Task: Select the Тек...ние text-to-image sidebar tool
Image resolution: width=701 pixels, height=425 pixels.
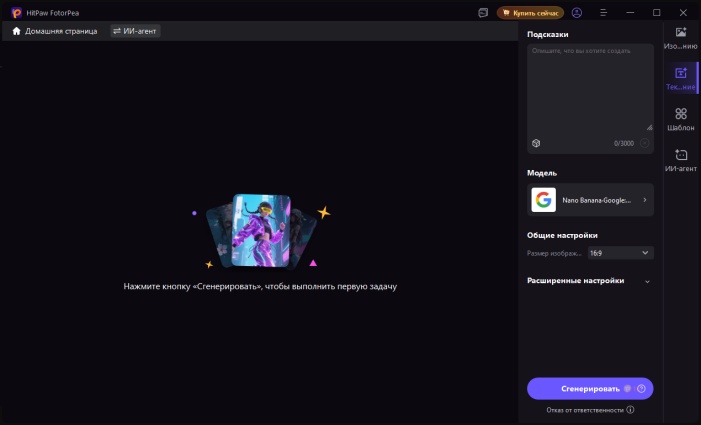Action: coord(680,78)
